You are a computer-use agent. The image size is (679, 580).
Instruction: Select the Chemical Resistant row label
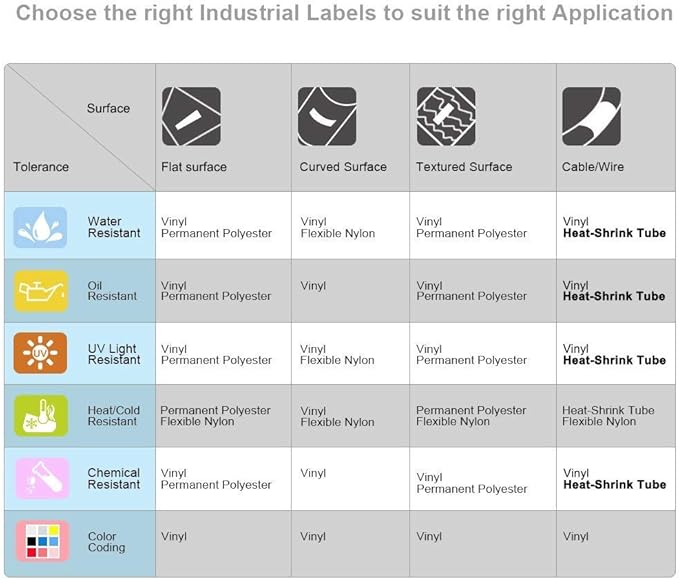[114, 479]
